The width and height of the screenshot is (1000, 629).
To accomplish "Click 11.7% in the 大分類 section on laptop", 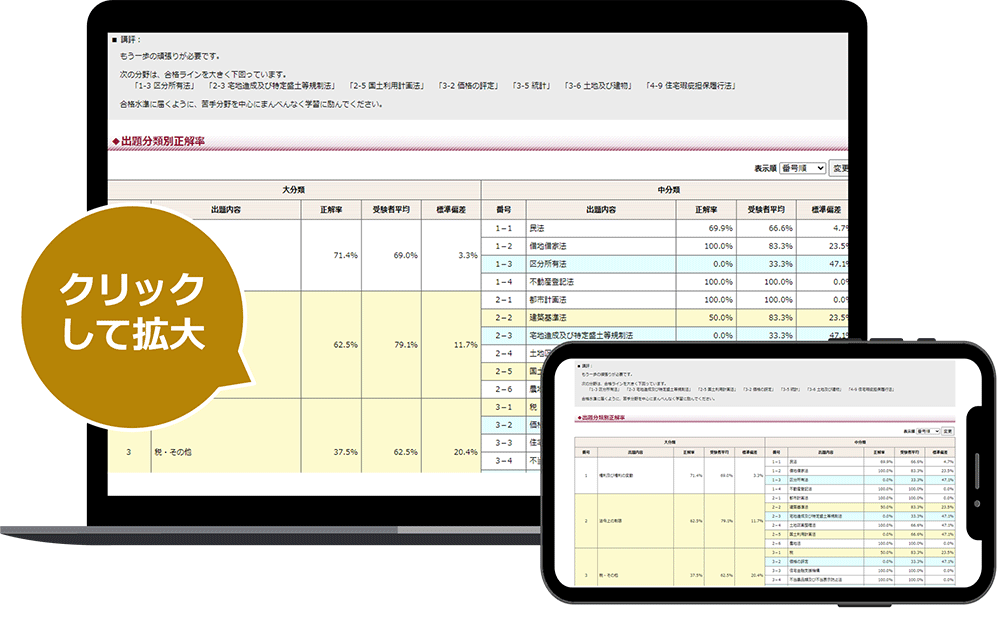I will (x=466, y=344).
